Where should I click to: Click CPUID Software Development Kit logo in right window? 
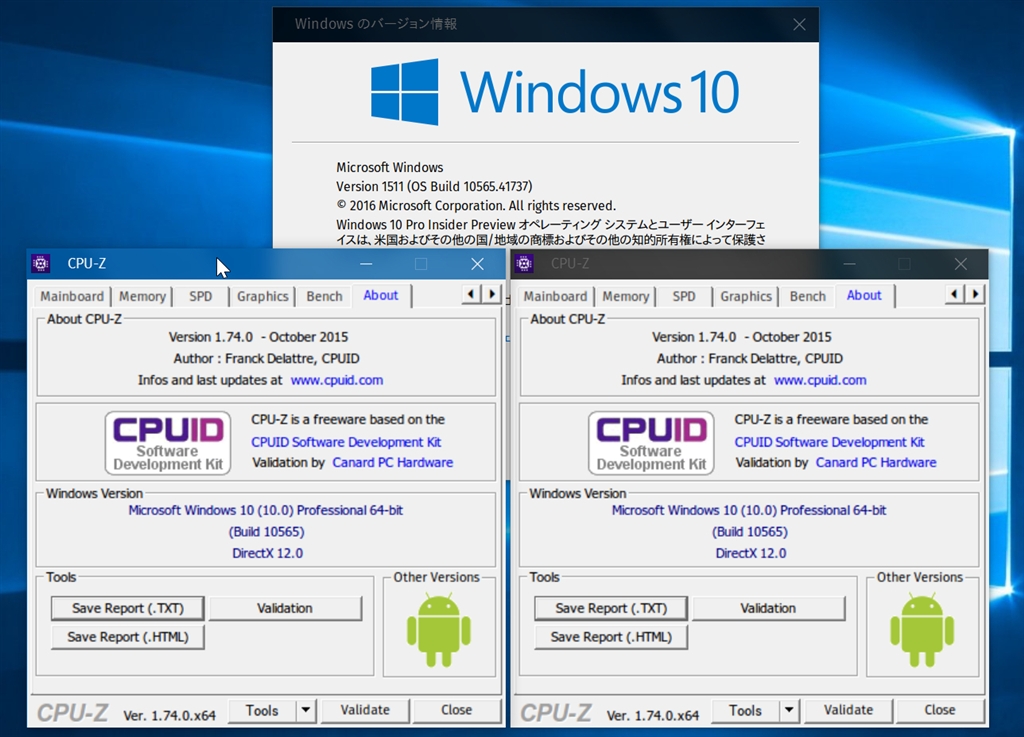click(651, 443)
